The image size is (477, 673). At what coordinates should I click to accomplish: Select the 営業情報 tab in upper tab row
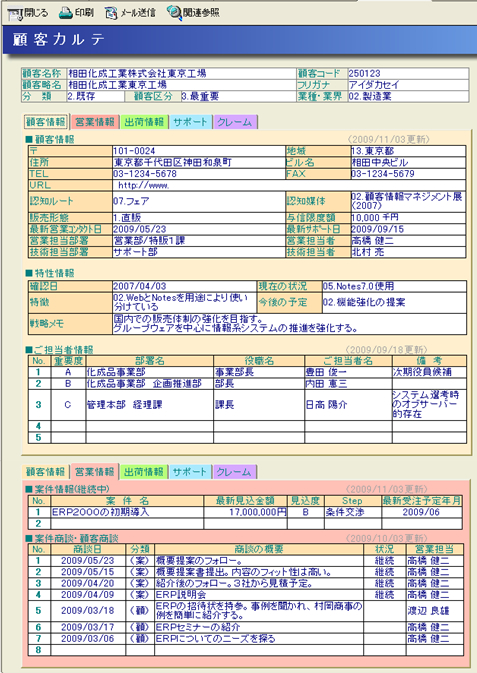tap(95, 122)
